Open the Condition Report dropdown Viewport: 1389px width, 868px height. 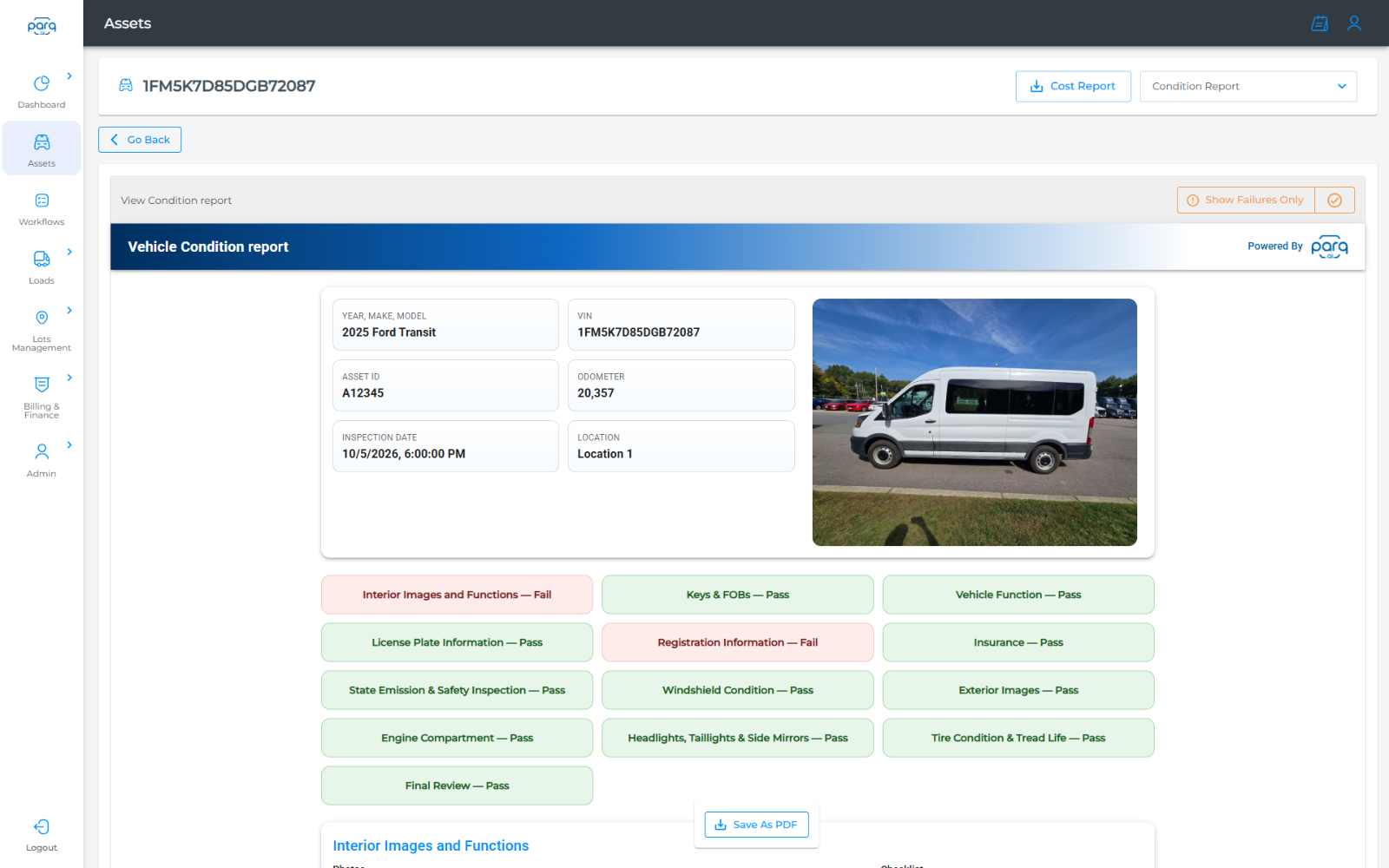1247,87
